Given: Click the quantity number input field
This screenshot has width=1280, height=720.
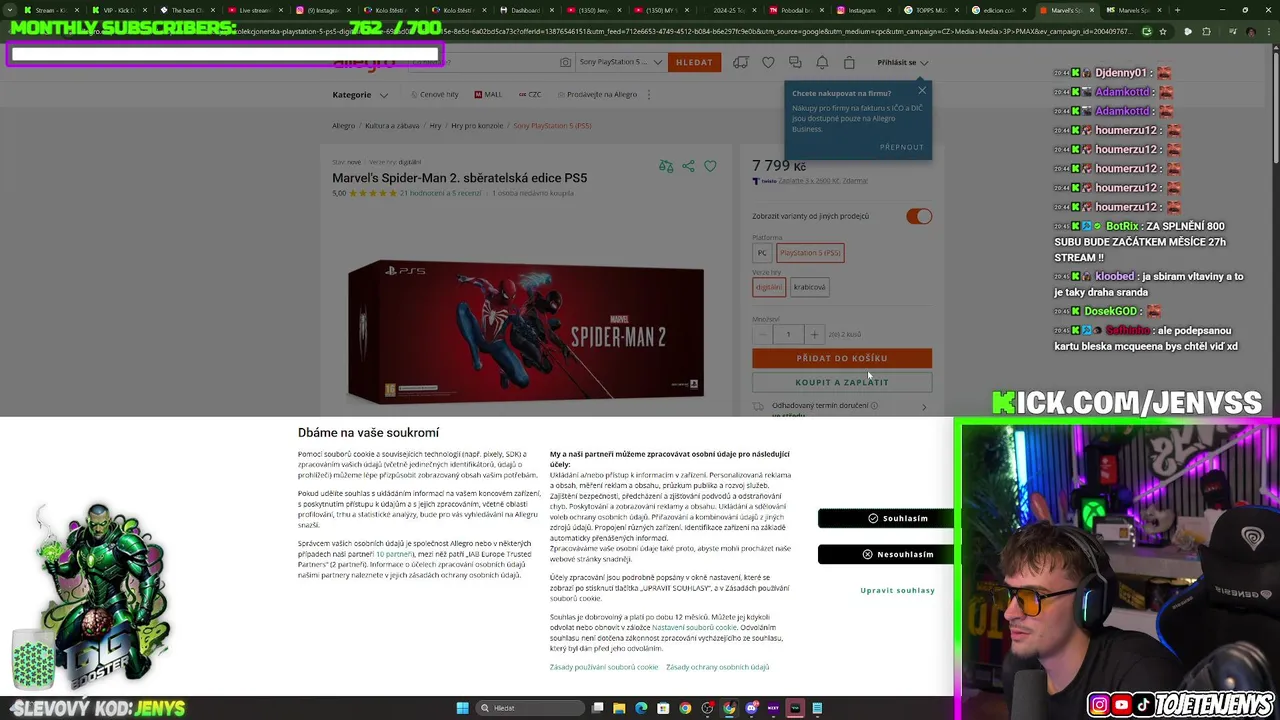Looking at the screenshot, I should (x=788, y=334).
